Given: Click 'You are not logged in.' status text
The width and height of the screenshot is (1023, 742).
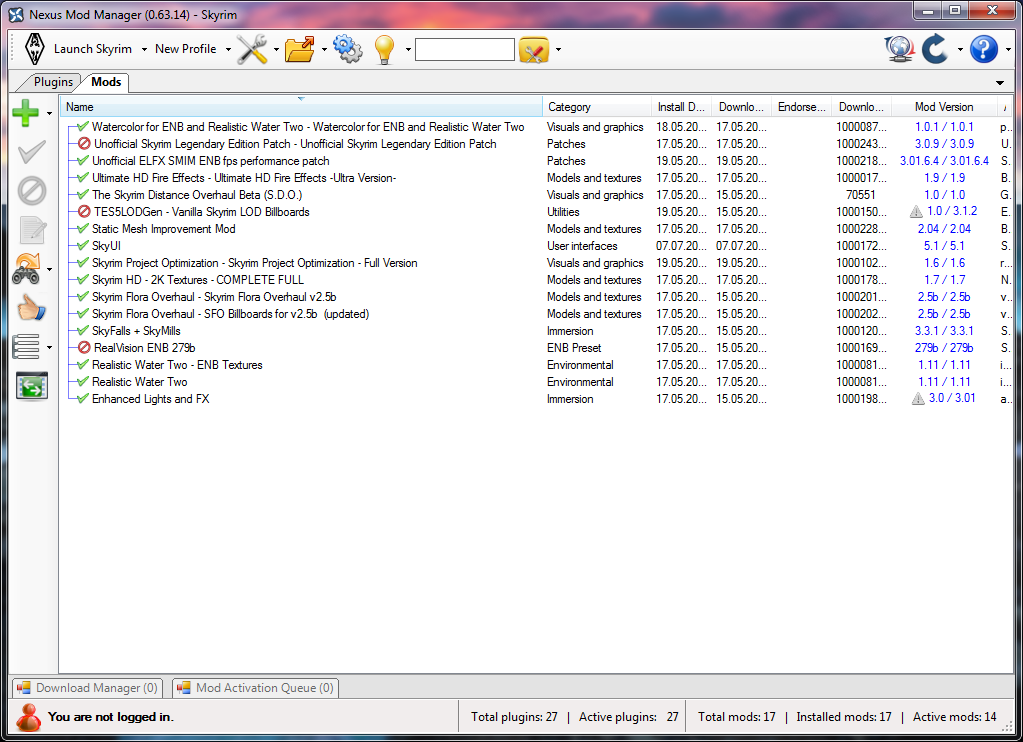Looking at the screenshot, I should point(110,717).
